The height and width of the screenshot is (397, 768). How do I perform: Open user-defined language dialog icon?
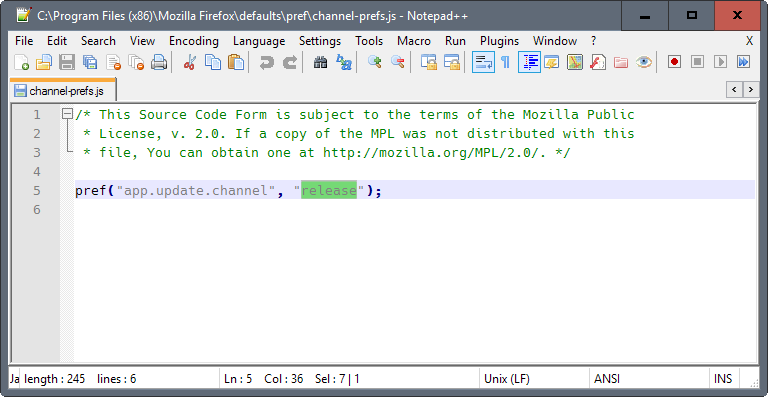552,62
